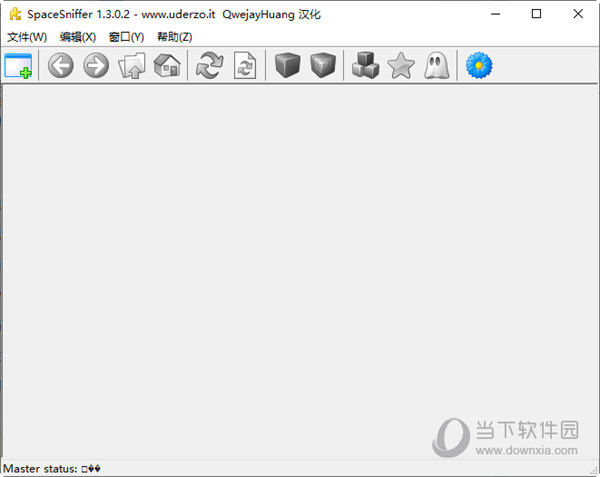Open the 编辑(X) menu
Viewport: 600px width, 477px height.
pyautogui.click(x=77, y=37)
